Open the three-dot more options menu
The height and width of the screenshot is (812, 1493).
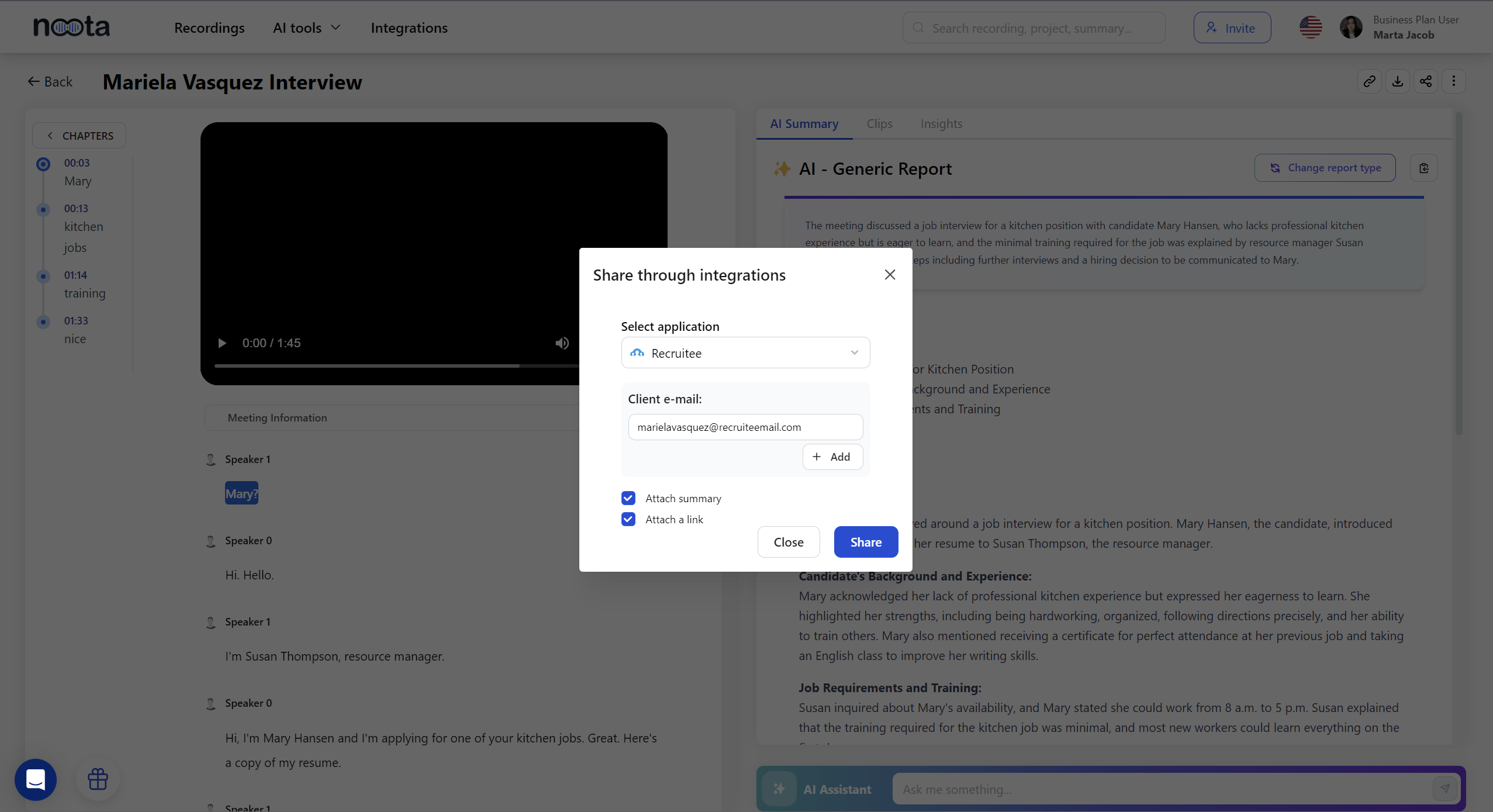1453,81
